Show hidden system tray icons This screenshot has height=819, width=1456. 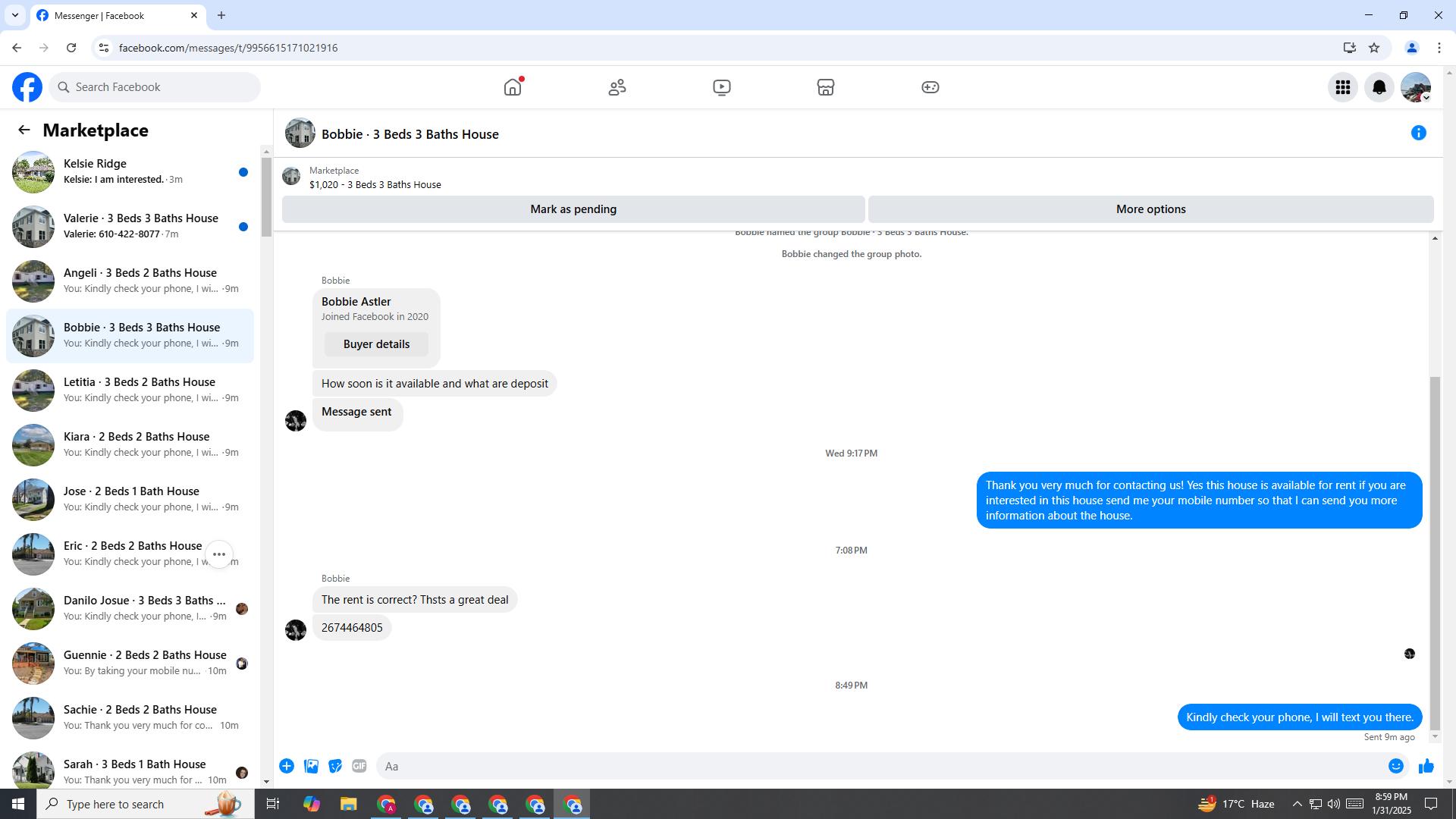pos(1297,804)
